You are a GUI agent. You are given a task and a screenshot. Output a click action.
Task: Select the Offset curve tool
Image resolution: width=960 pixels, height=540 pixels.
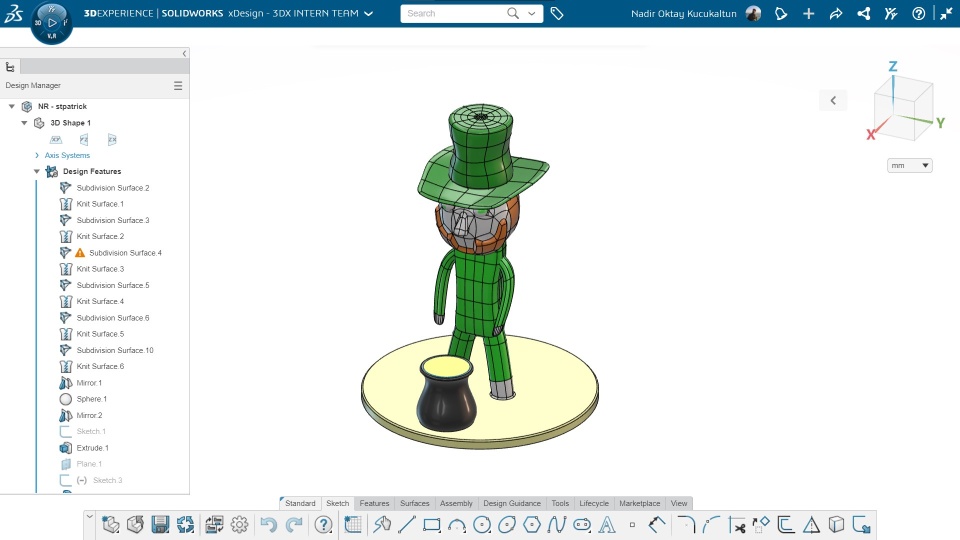(786, 525)
